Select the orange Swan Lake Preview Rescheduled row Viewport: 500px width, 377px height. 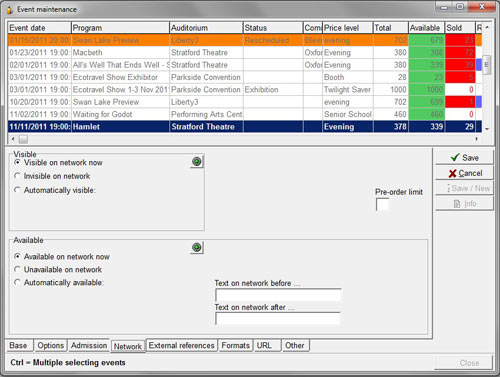245,40
